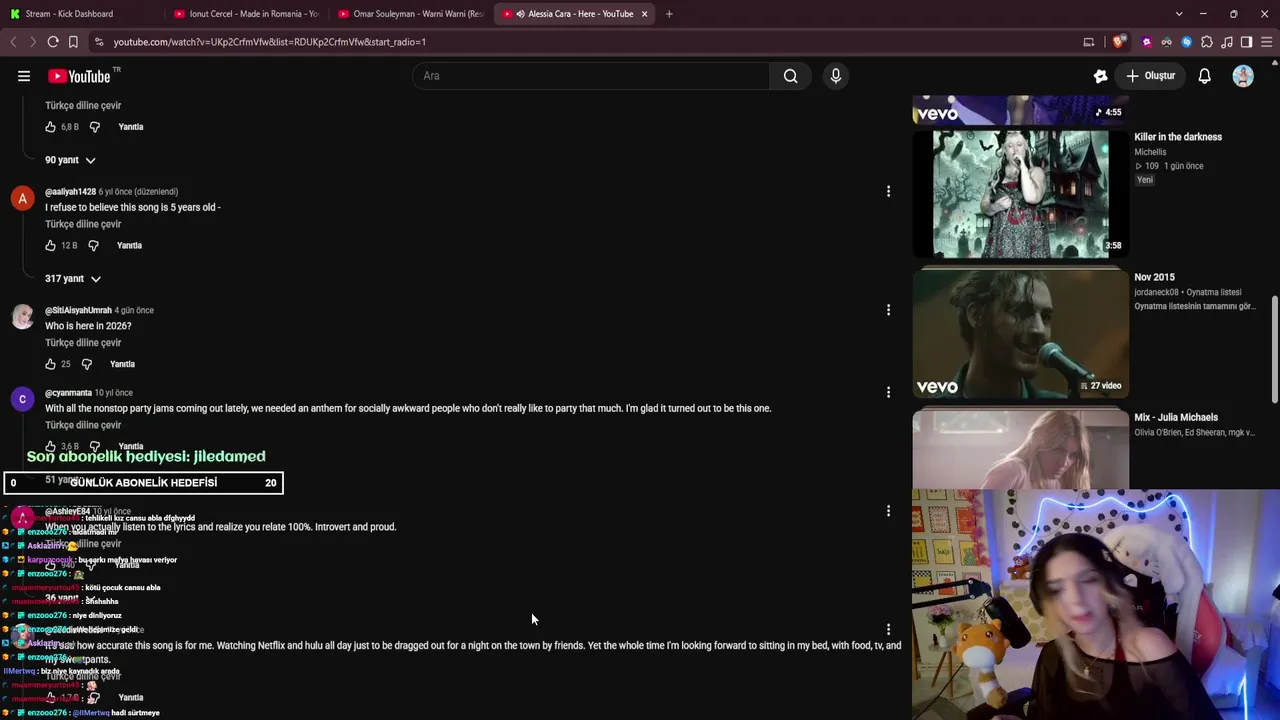Screen dimensions: 1280x720
Task: Click the 'Mix - Julia Michaels' title
Action: pos(1176,417)
